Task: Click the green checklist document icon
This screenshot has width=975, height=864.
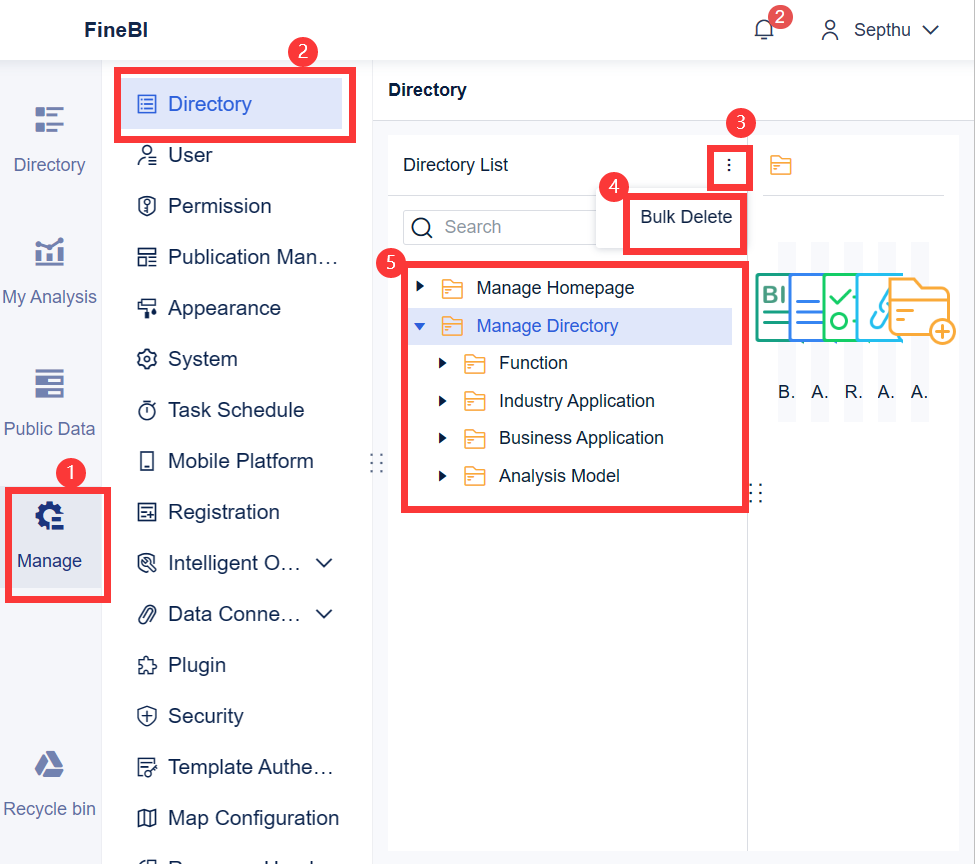Action: [x=840, y=308]
